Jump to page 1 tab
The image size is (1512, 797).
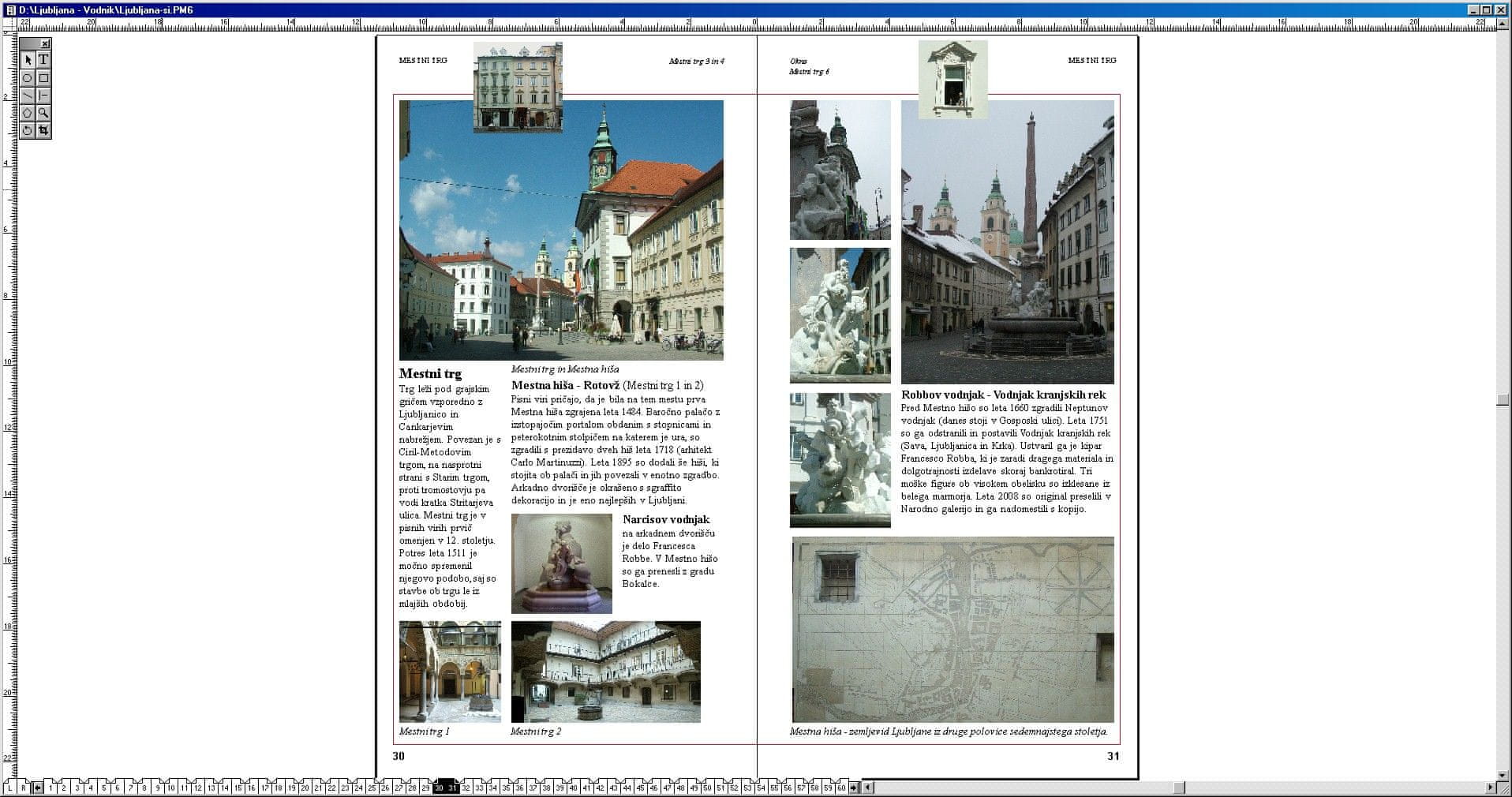click(x=51, y=788)
